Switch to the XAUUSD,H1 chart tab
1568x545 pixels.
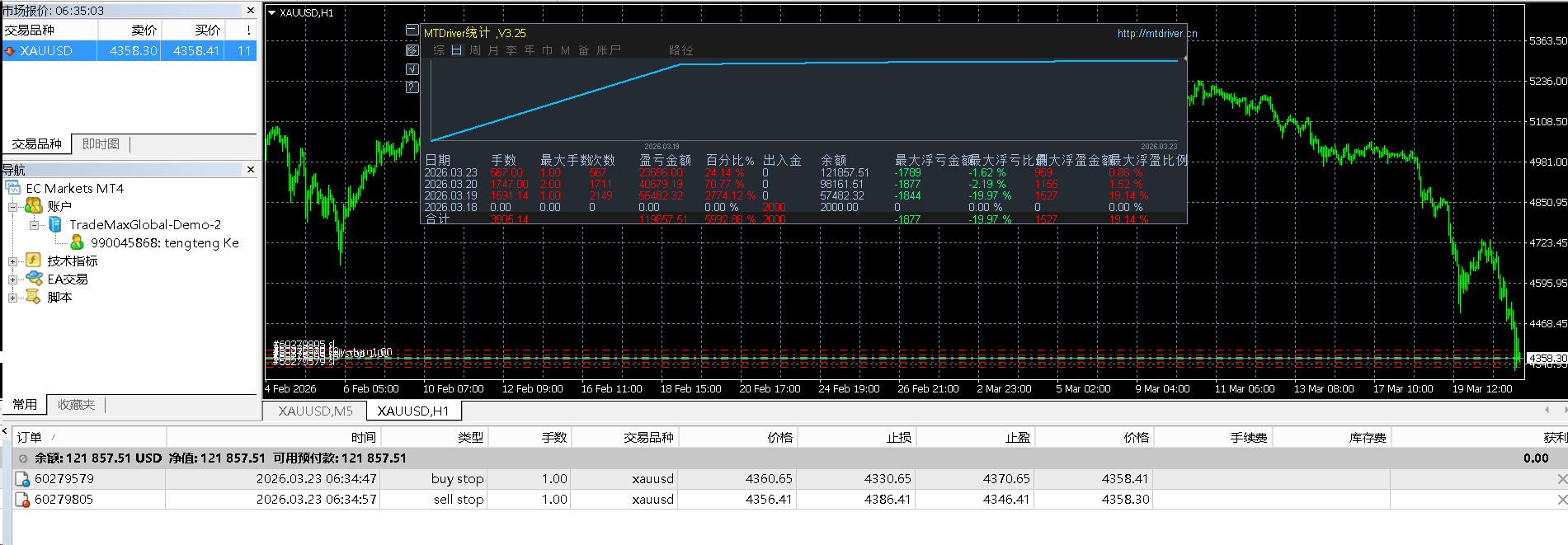pyautogui.click(x=413, y=411)
